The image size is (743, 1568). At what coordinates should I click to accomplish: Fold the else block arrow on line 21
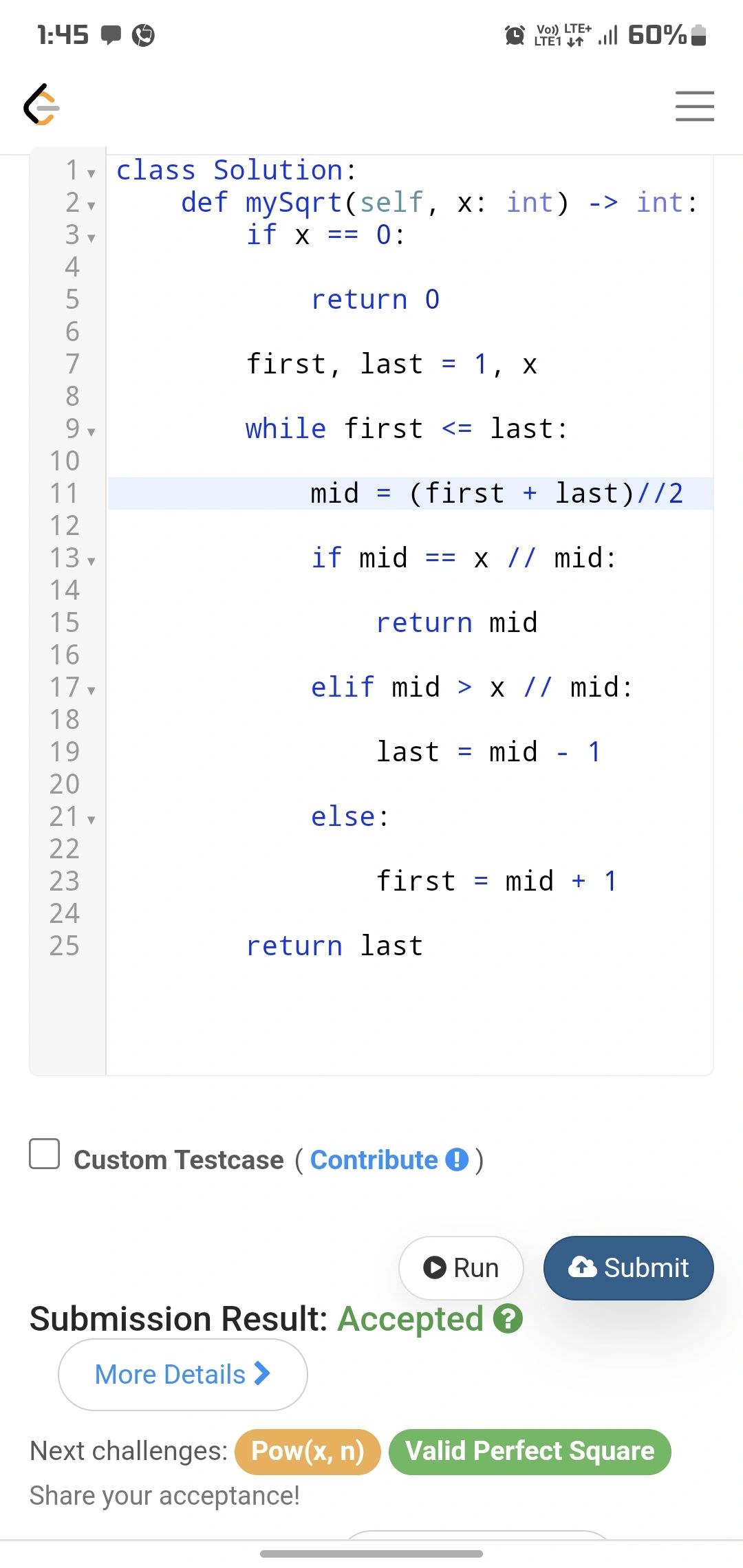(91, 820)
